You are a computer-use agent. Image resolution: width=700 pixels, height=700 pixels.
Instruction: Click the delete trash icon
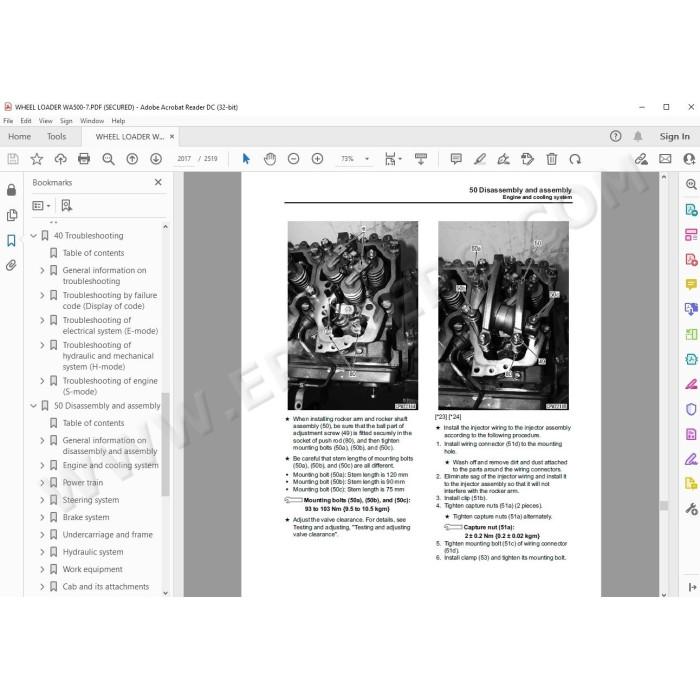552,159
